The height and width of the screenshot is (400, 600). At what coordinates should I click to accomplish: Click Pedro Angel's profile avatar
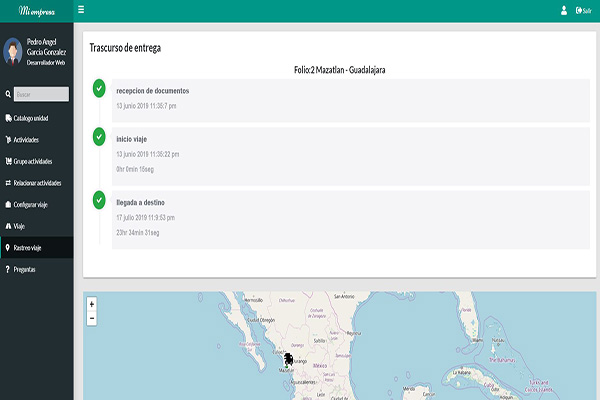13,50
